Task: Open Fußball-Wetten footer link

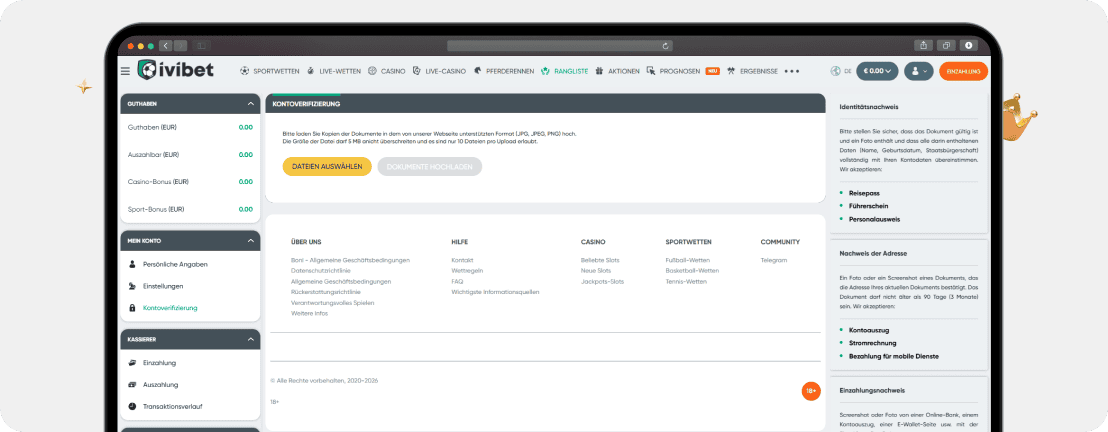Action: point(688,260)
